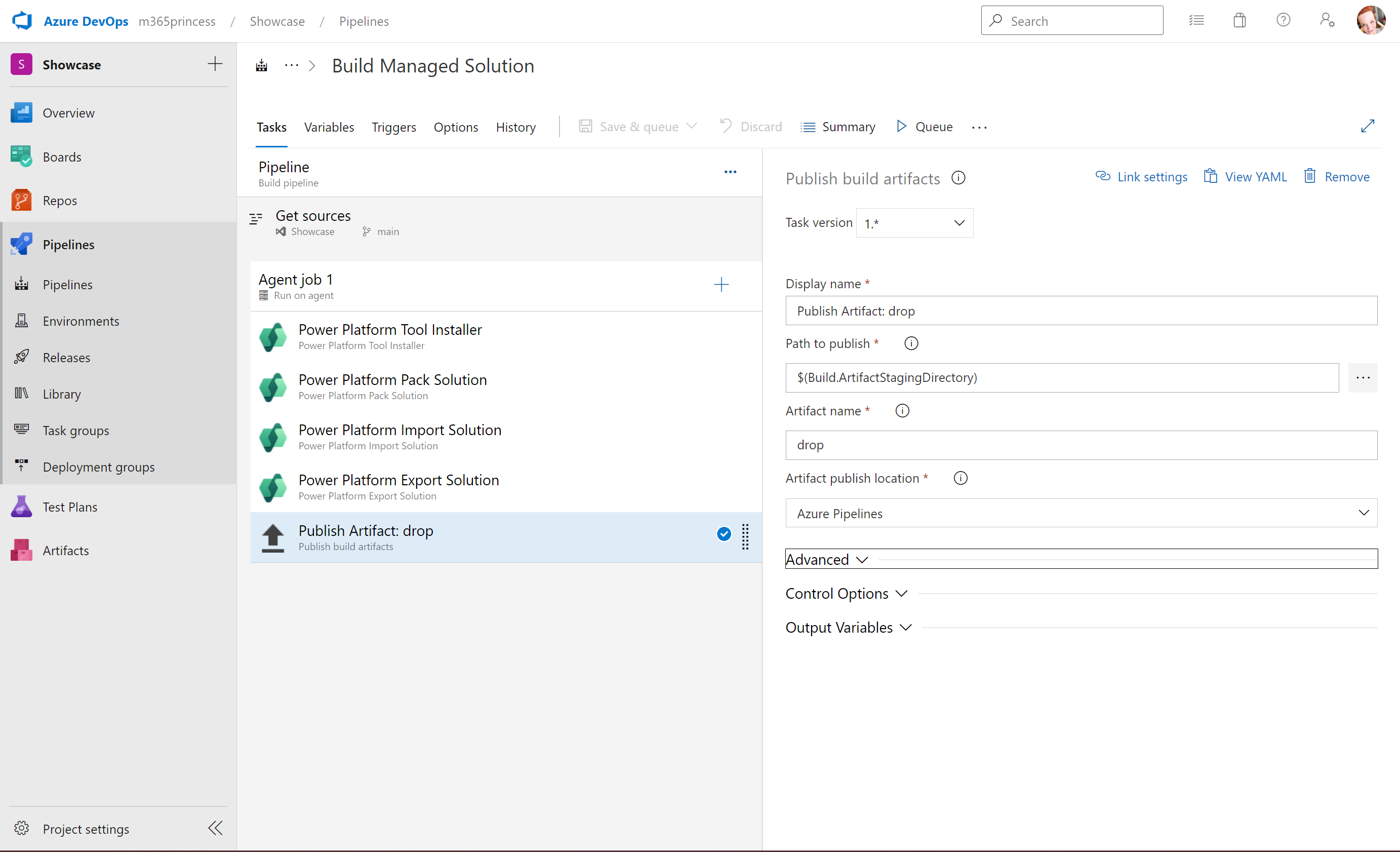Select Power Platform Pack Solution task
Screen dimensions: 1400x852
tap(506, 387)
